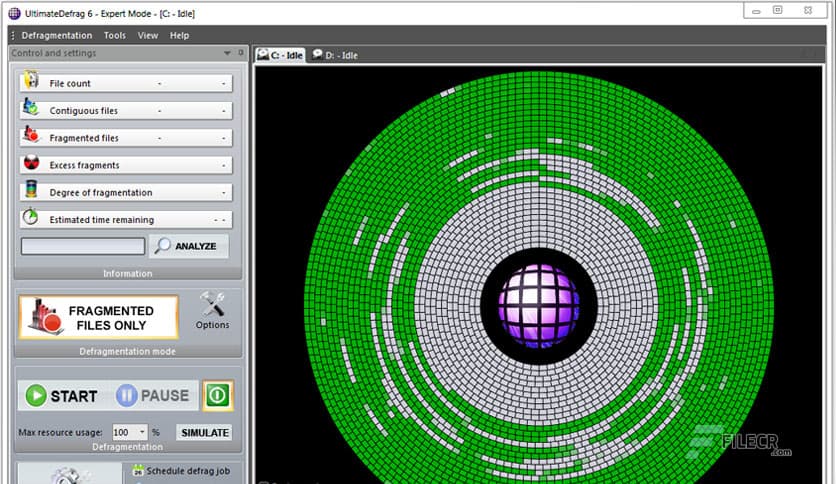Click the Excess fragments label
Image resolution: width=836 pixels, height=484 pixels.
(84, 165)
